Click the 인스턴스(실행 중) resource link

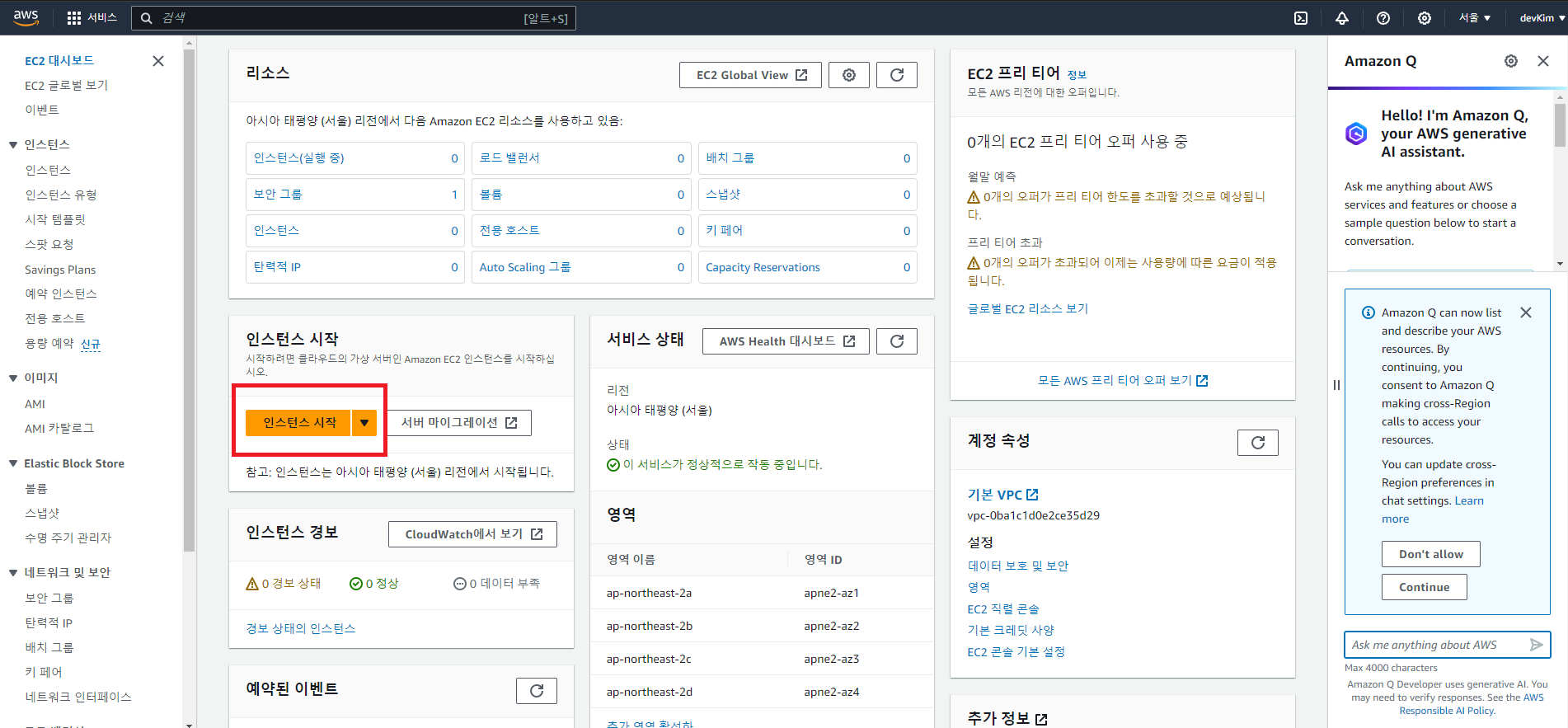tap(298, 158)
